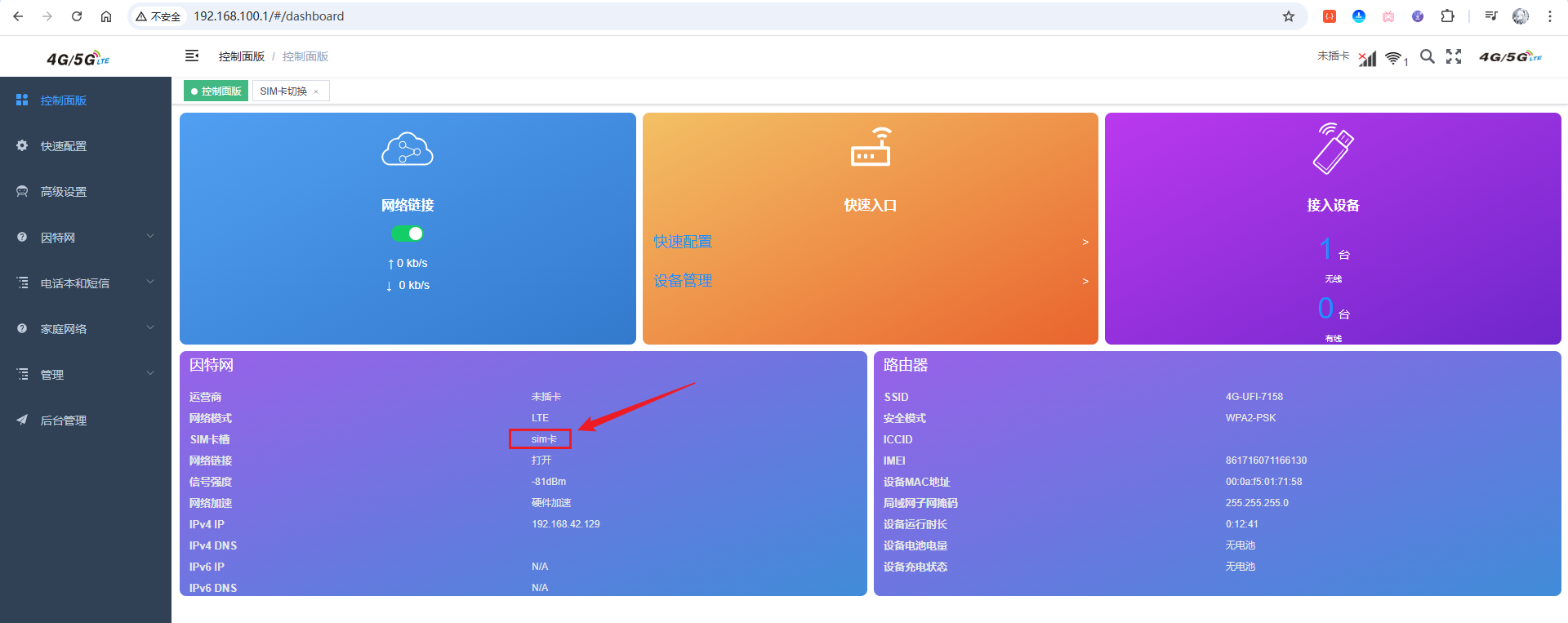Click the WiFi status icon in header
The image size is (1568, 623).
1393,58
